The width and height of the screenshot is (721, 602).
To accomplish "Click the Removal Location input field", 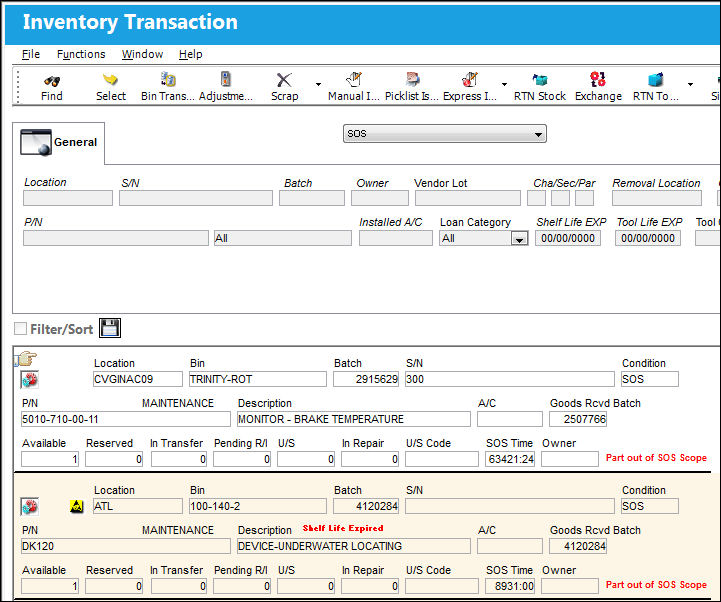I will [x=657, y=198].
